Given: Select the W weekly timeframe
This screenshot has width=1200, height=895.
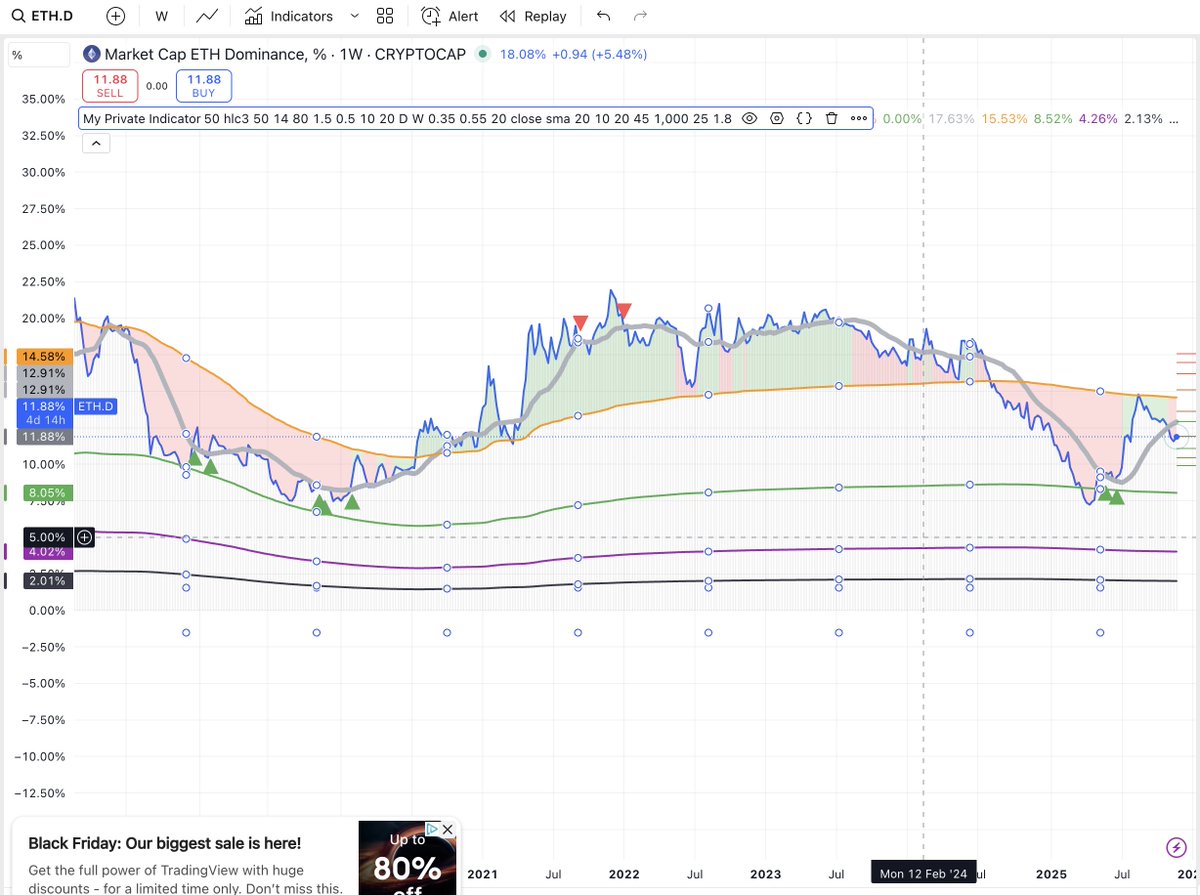Looking at the screenshot, I should point(160,16).
